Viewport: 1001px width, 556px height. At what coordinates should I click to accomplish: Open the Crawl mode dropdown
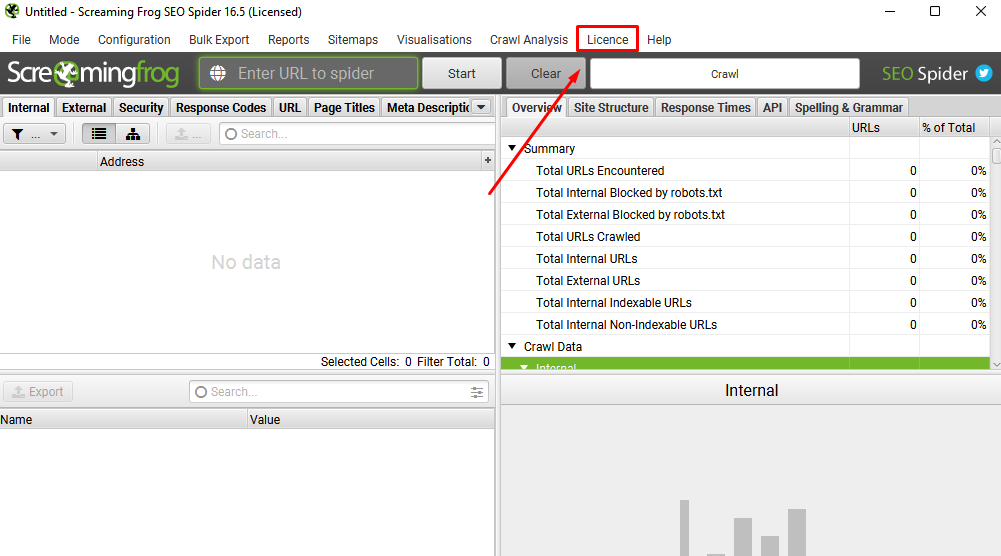(725, 73)
